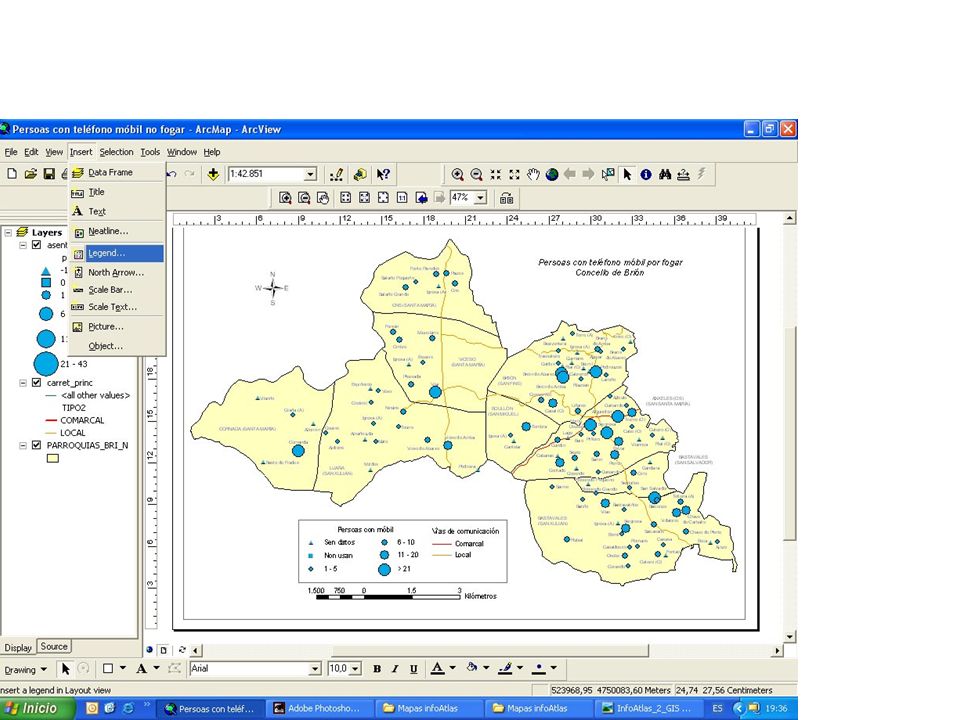Screen dimensions: 960x720
Task: Choose Scale Bar... from Insert menu
Action: coord(116,290)
